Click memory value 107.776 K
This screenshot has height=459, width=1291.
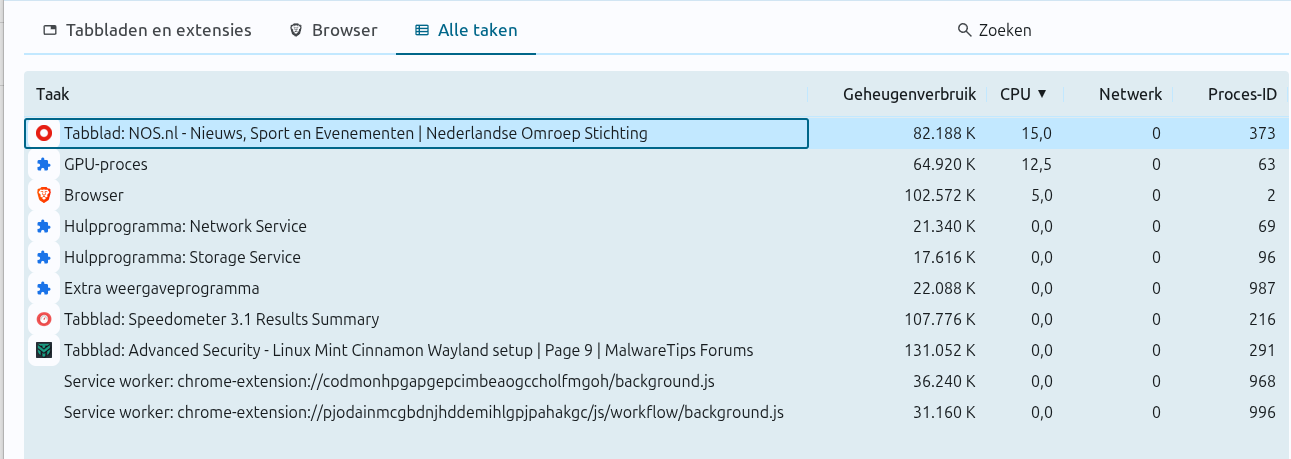point(940,319)
